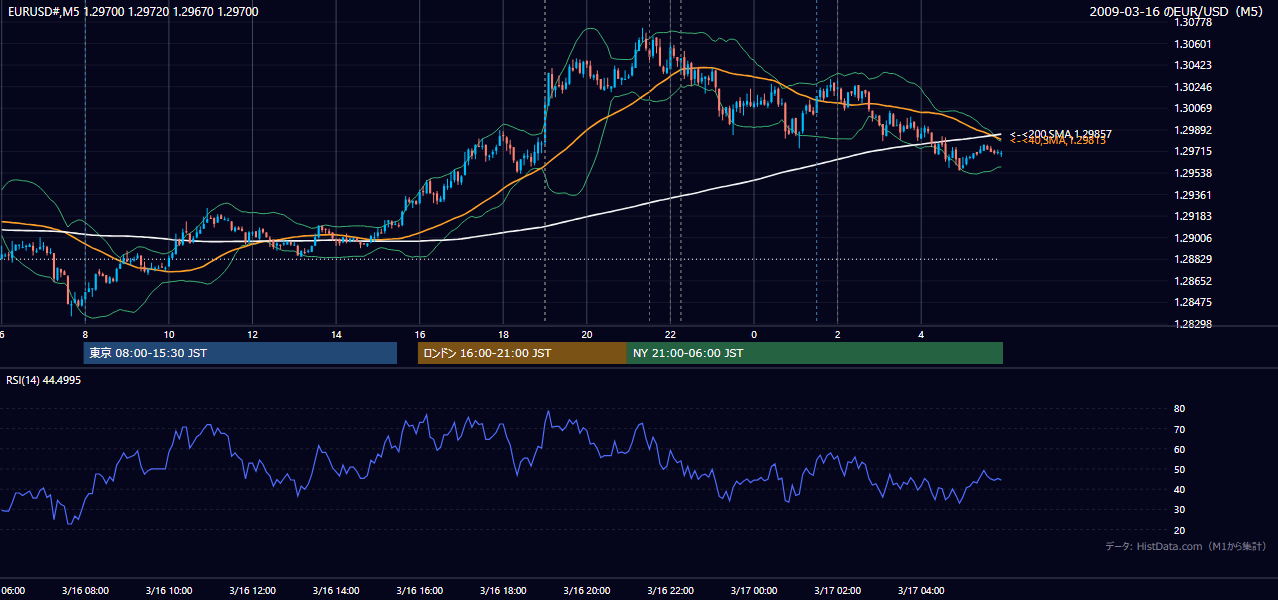Click the 3/16 12:00 bottom time label
Viewport: 1278px width, 600px height.
(x=252, y=591)
